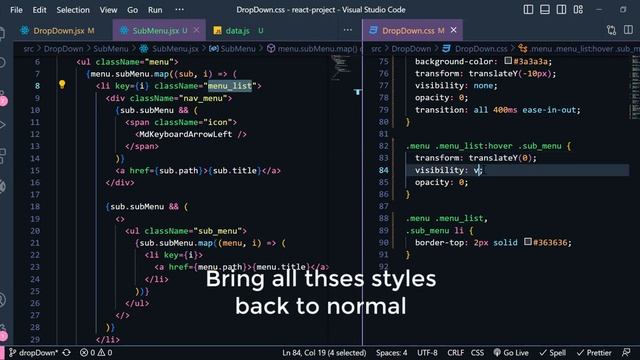This screenshot has width=640, height=360.
Task: Click line number 8 in SubMenu.jsx editor
Action: pos(37,86)
